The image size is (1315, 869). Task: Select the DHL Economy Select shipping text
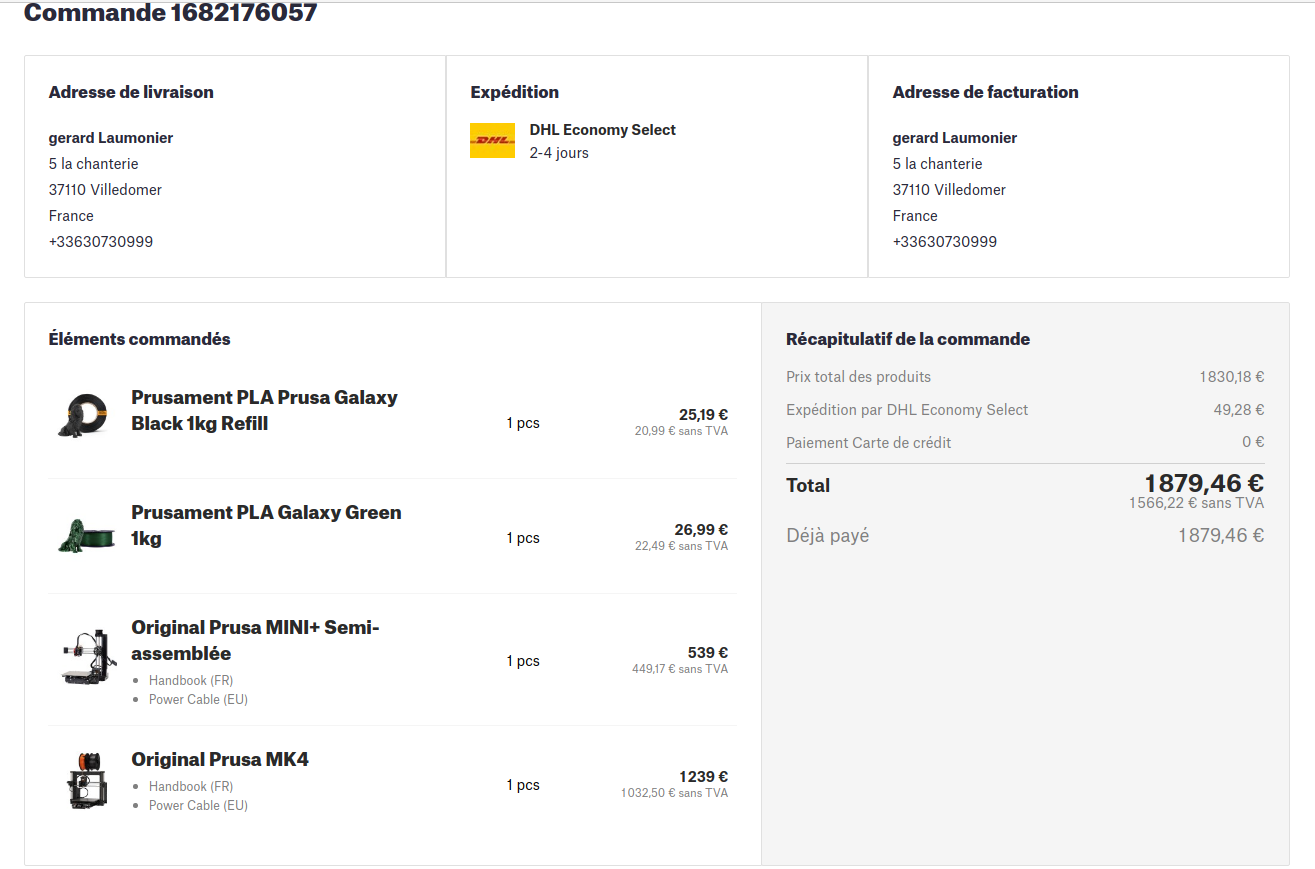coord(602,130)
